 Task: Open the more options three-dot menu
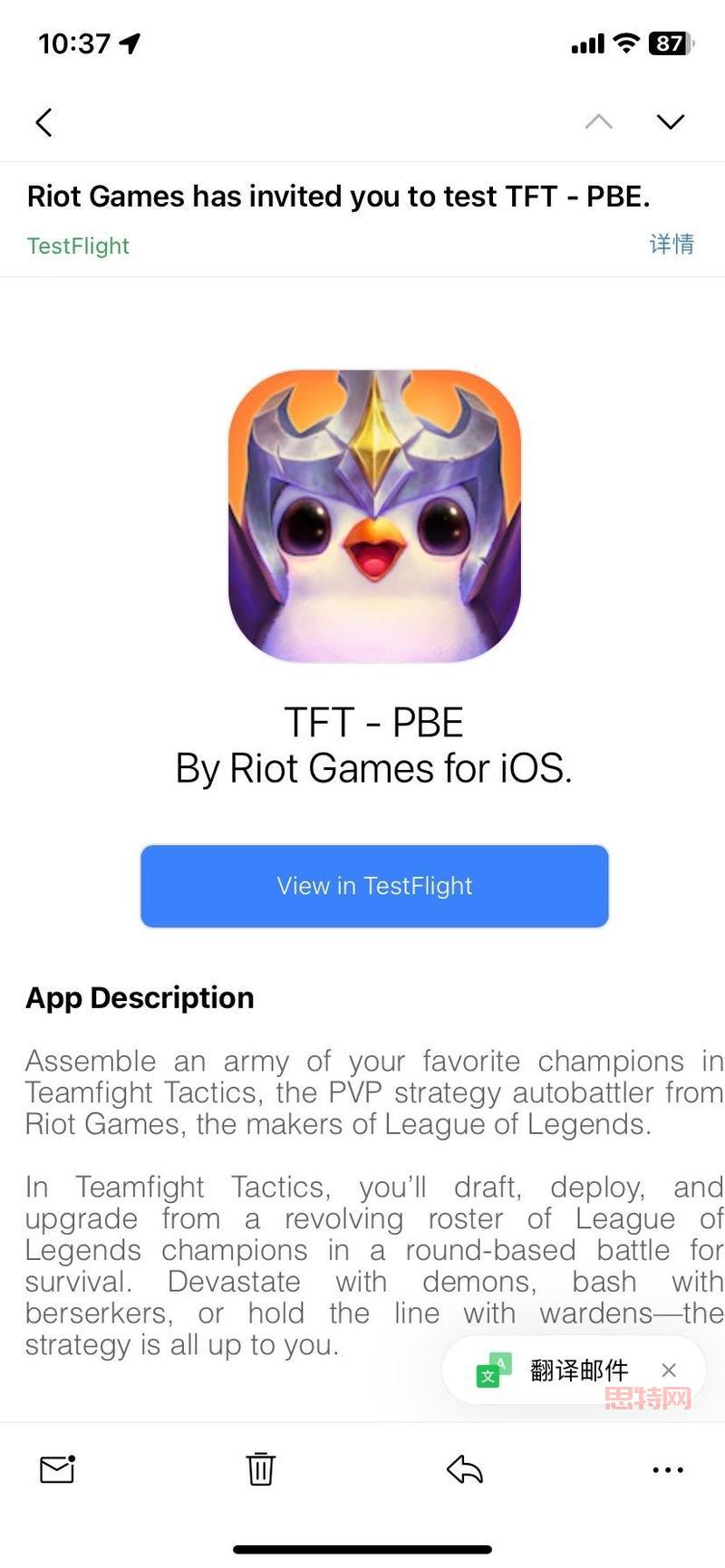[668, 1470]
